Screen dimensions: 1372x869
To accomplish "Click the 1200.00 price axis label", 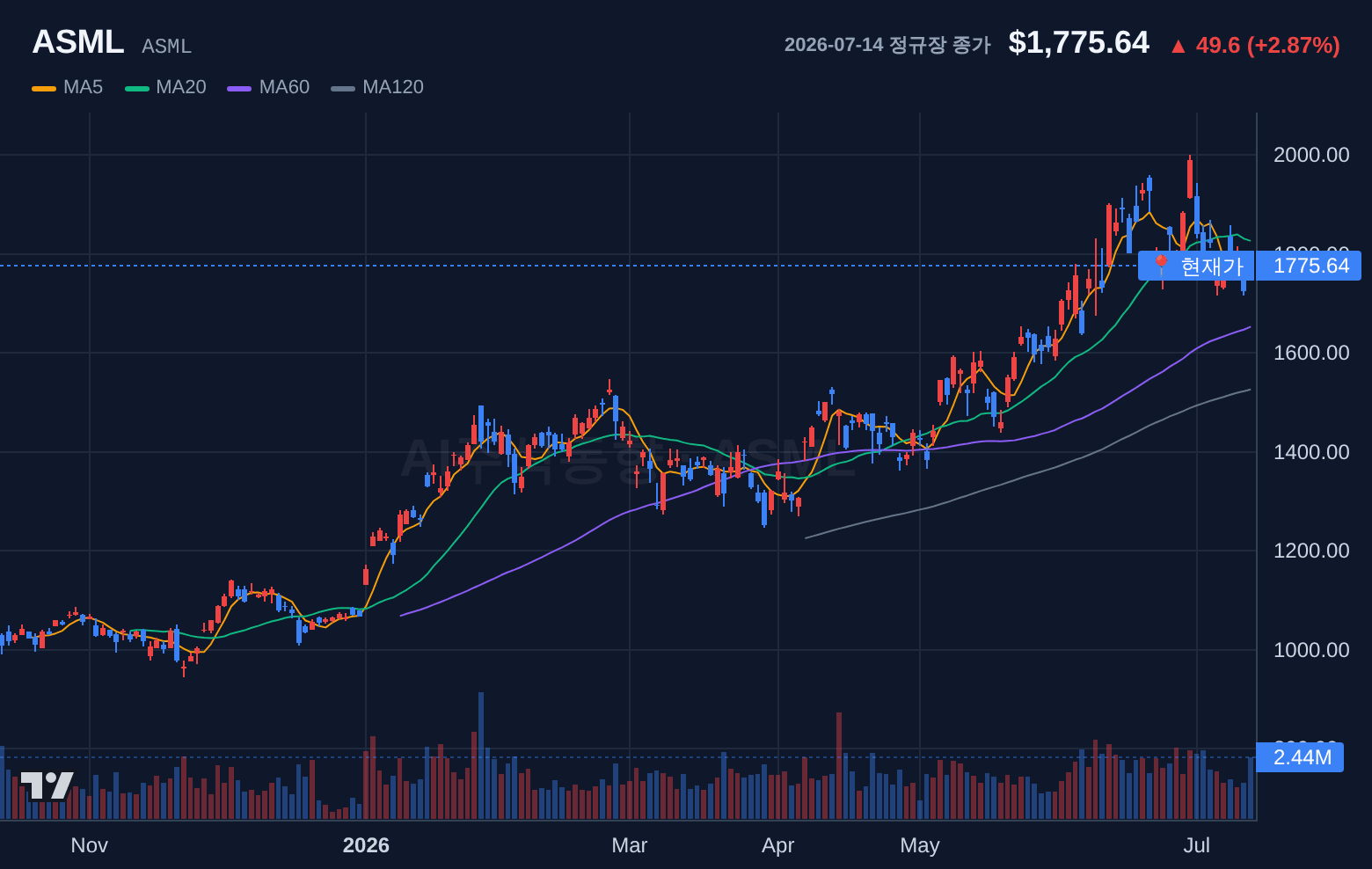I will click(x=1311, y=551).
